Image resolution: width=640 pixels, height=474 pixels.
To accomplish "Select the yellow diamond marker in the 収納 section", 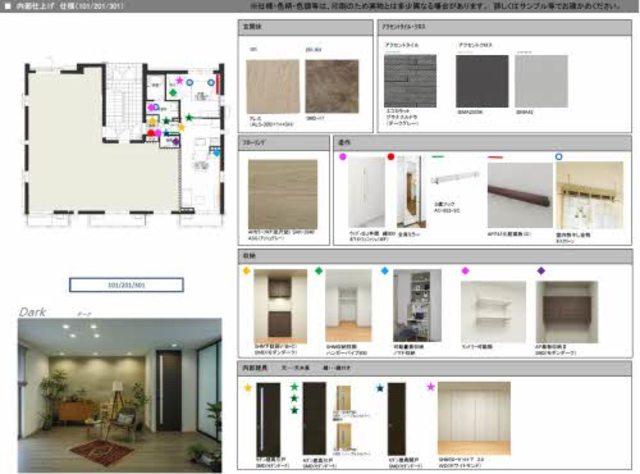I will tap(245, 271).
